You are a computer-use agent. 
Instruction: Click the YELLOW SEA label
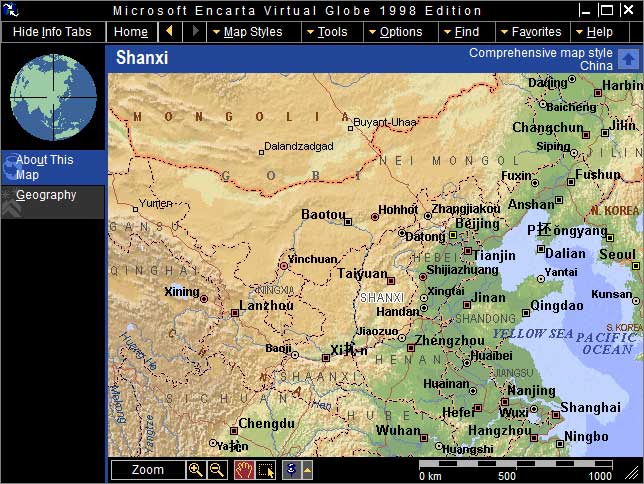[x=533, y=333]
